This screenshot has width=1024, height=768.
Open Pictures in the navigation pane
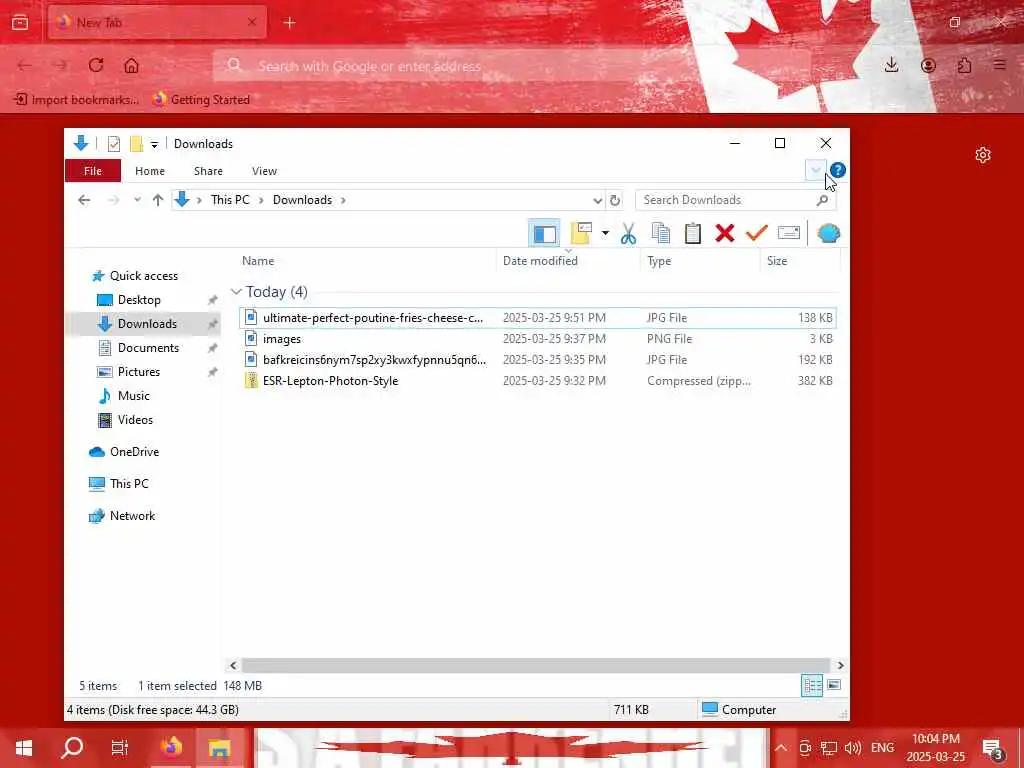click(x=138, y=372)
